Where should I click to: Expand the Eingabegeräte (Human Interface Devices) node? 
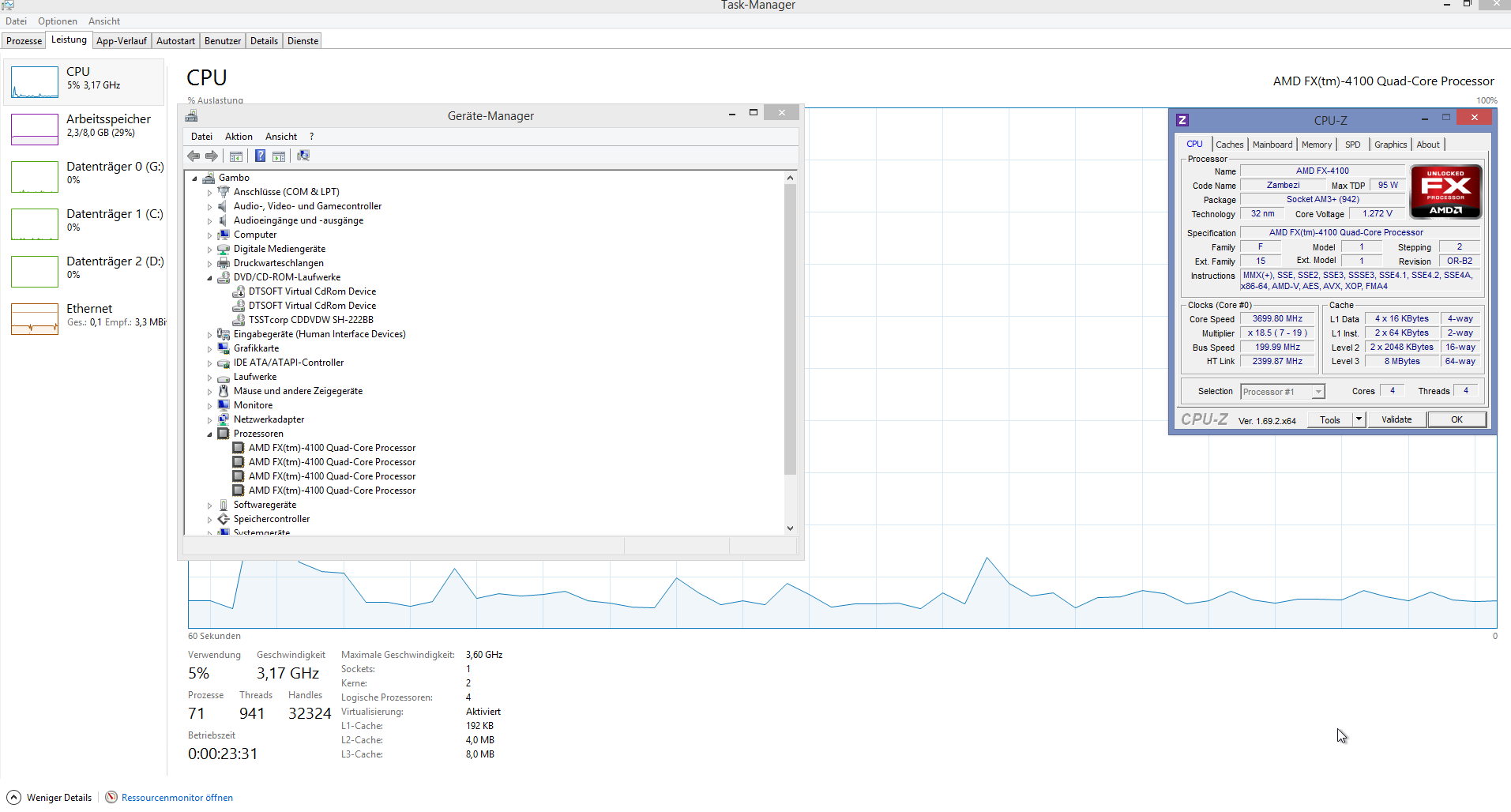[x=209, y=335]
